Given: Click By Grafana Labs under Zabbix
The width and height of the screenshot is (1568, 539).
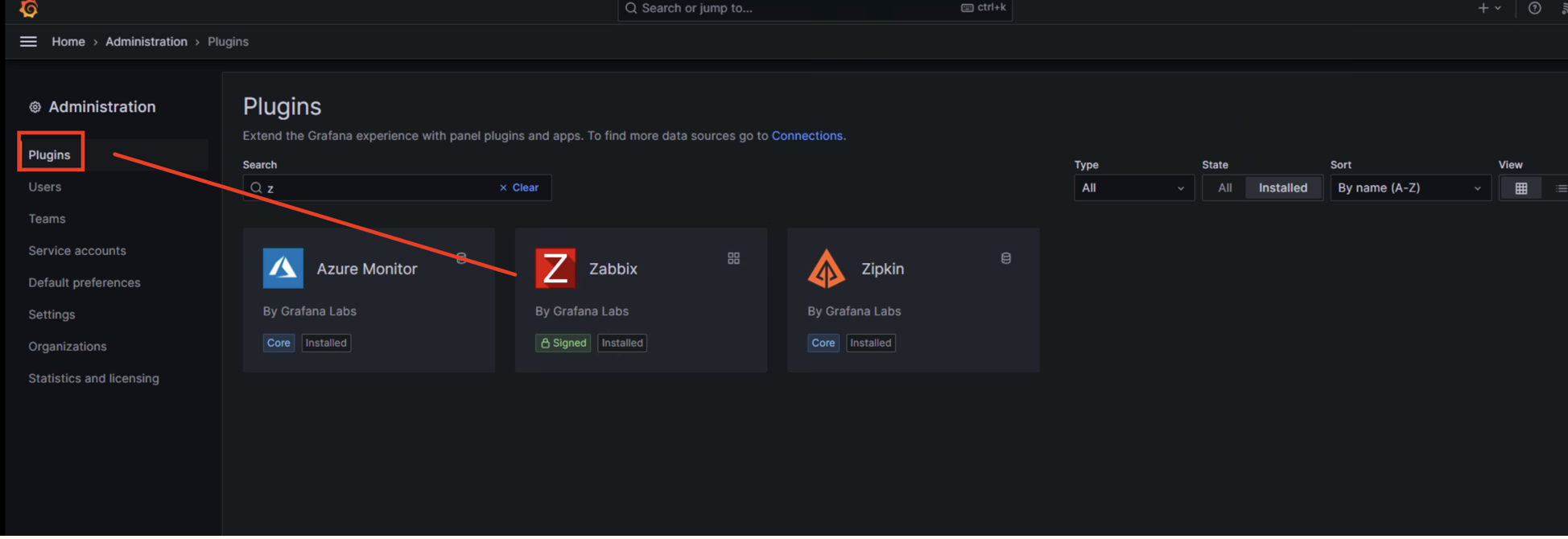Looking at the screenshot, I should pyautogui.click(x=582, y=311).
